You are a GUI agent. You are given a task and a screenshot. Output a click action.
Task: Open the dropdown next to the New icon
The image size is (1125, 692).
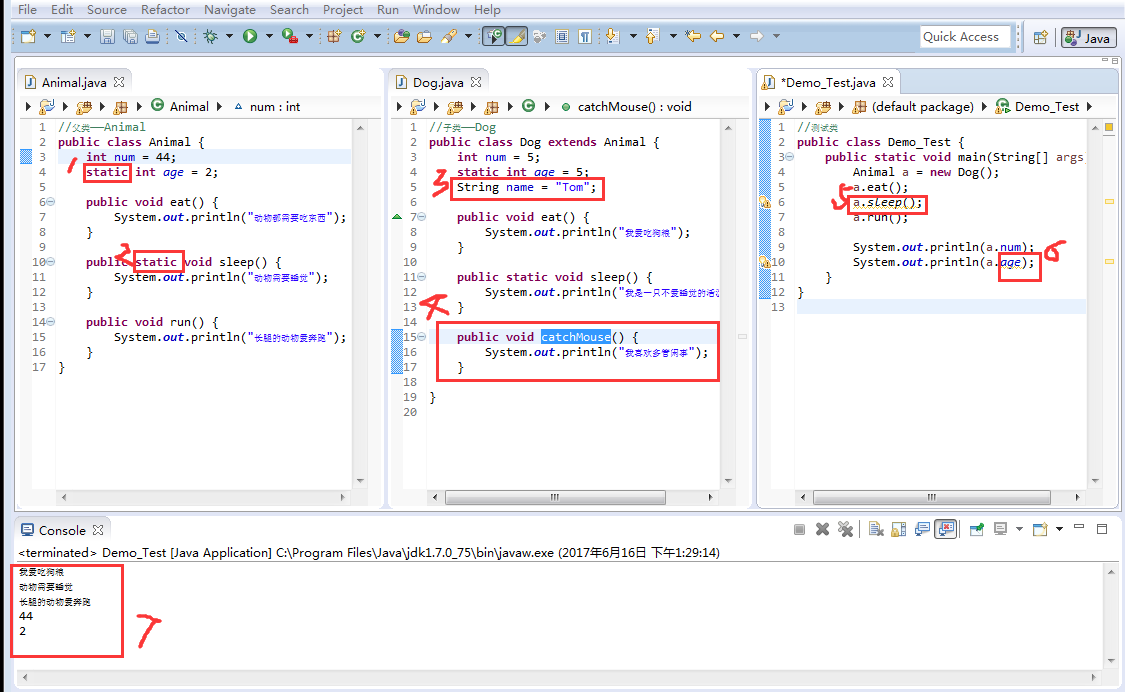point(47,36)
